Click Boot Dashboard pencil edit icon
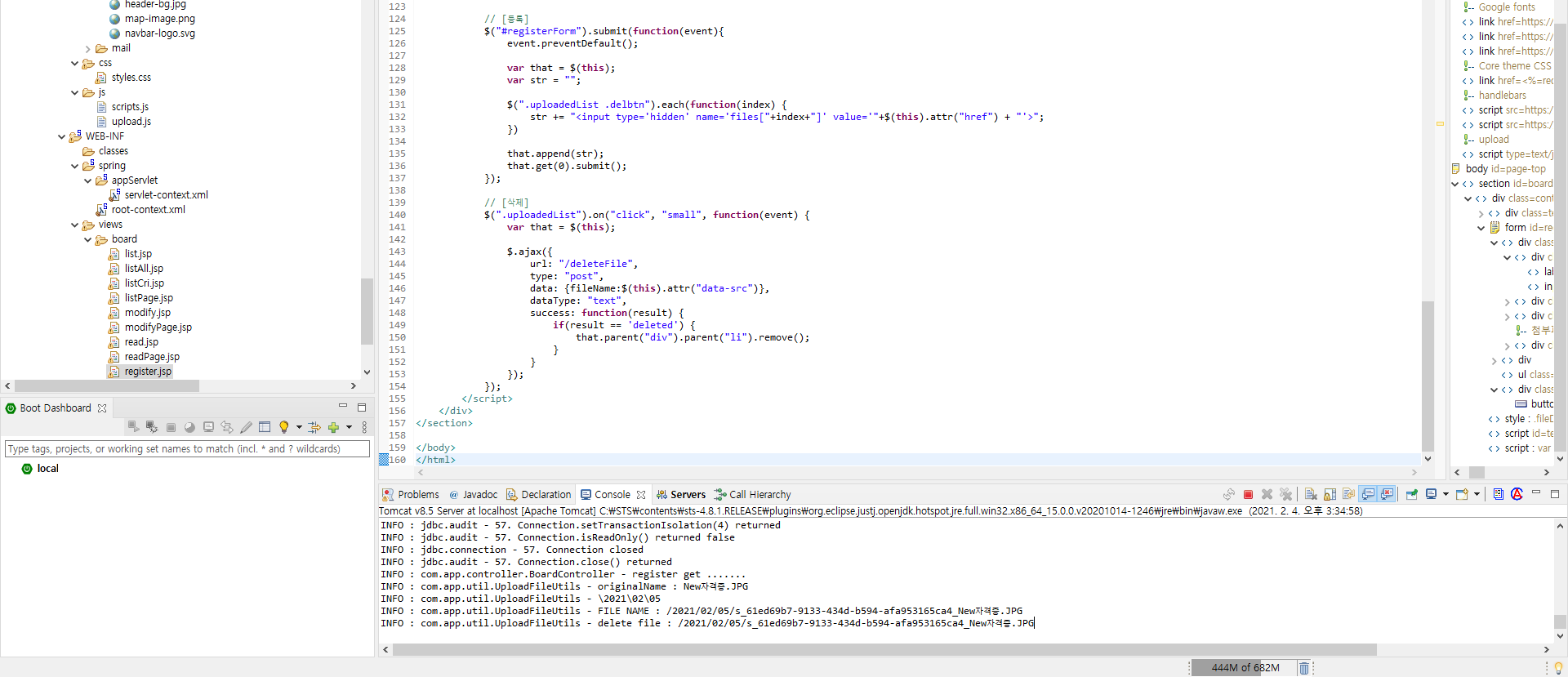Image resolution: width=1568 pixels, height=677 pixels. 246,427
